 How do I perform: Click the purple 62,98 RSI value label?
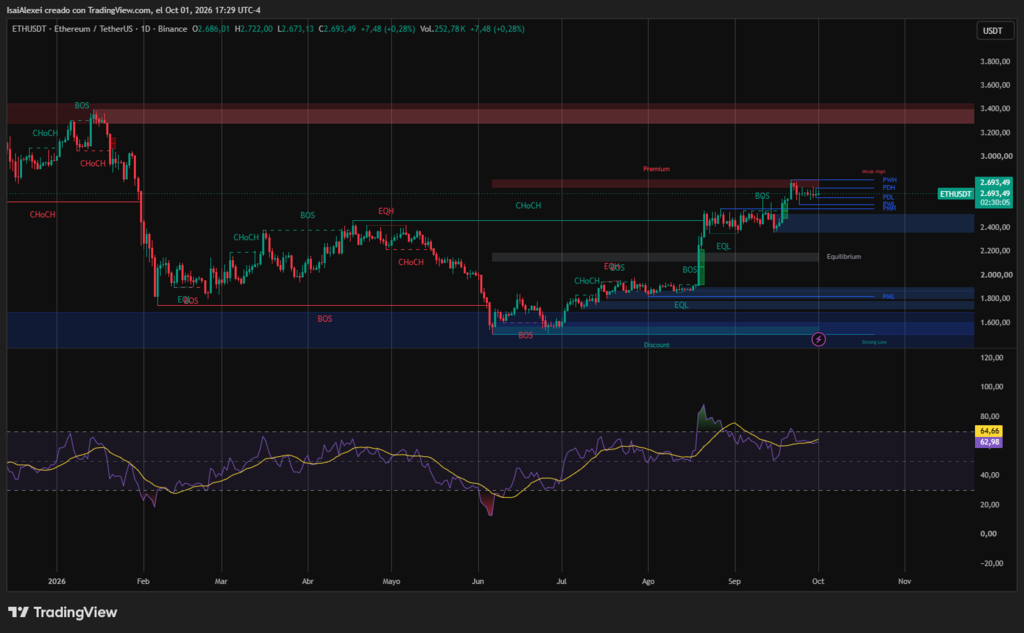pos(989,442)
